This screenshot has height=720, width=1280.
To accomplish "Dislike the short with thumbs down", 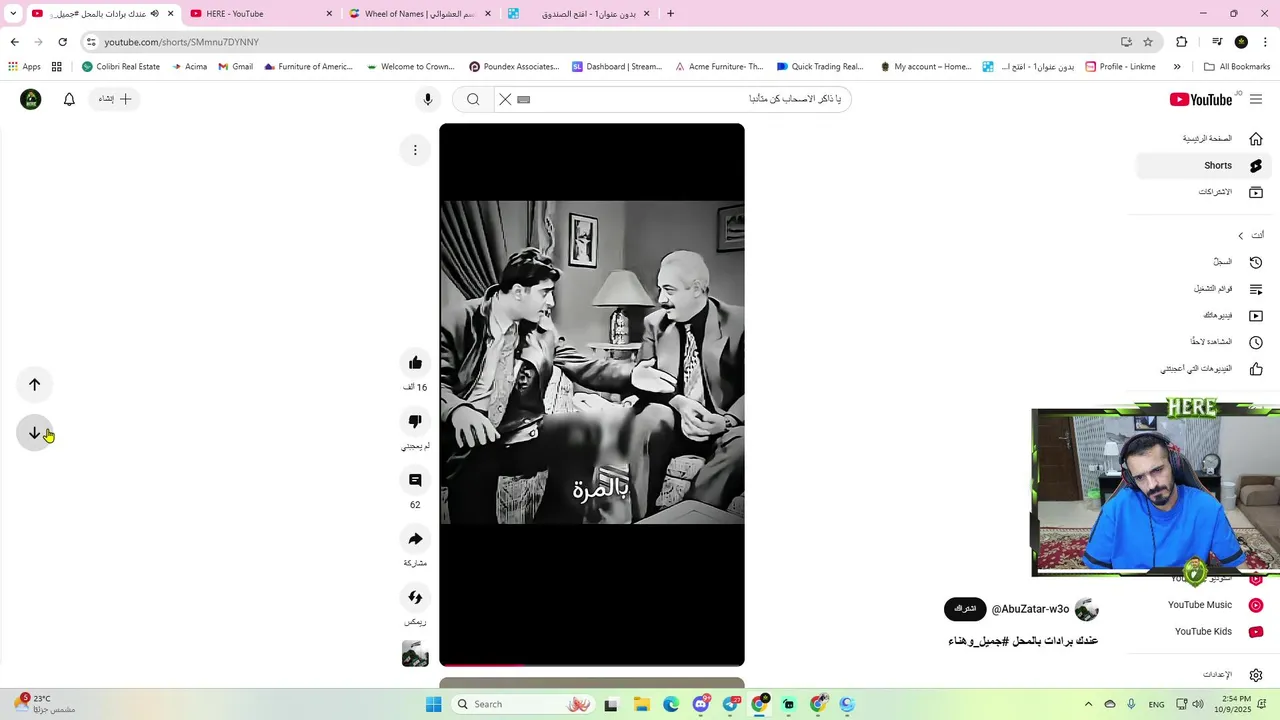I will (415, 421).
